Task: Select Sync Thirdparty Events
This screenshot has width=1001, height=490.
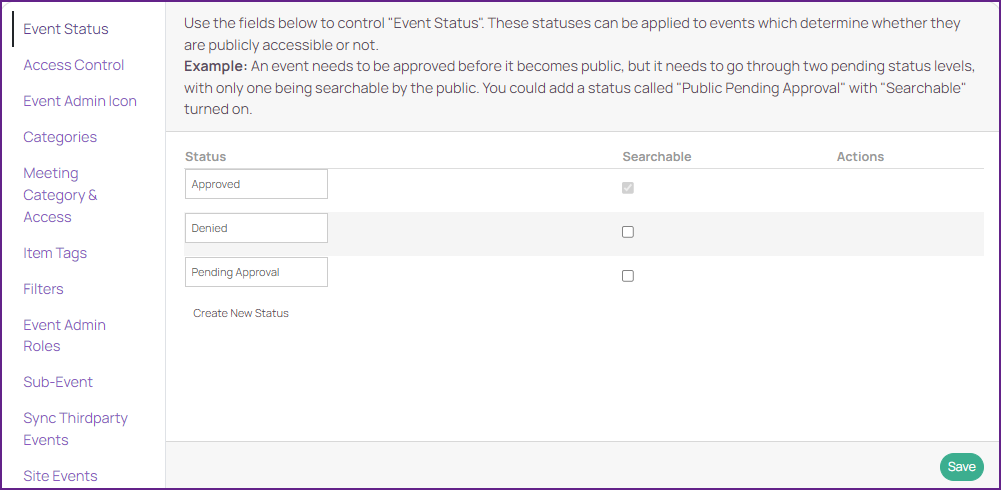Action: pyautogui.click(x=75, y=429)
